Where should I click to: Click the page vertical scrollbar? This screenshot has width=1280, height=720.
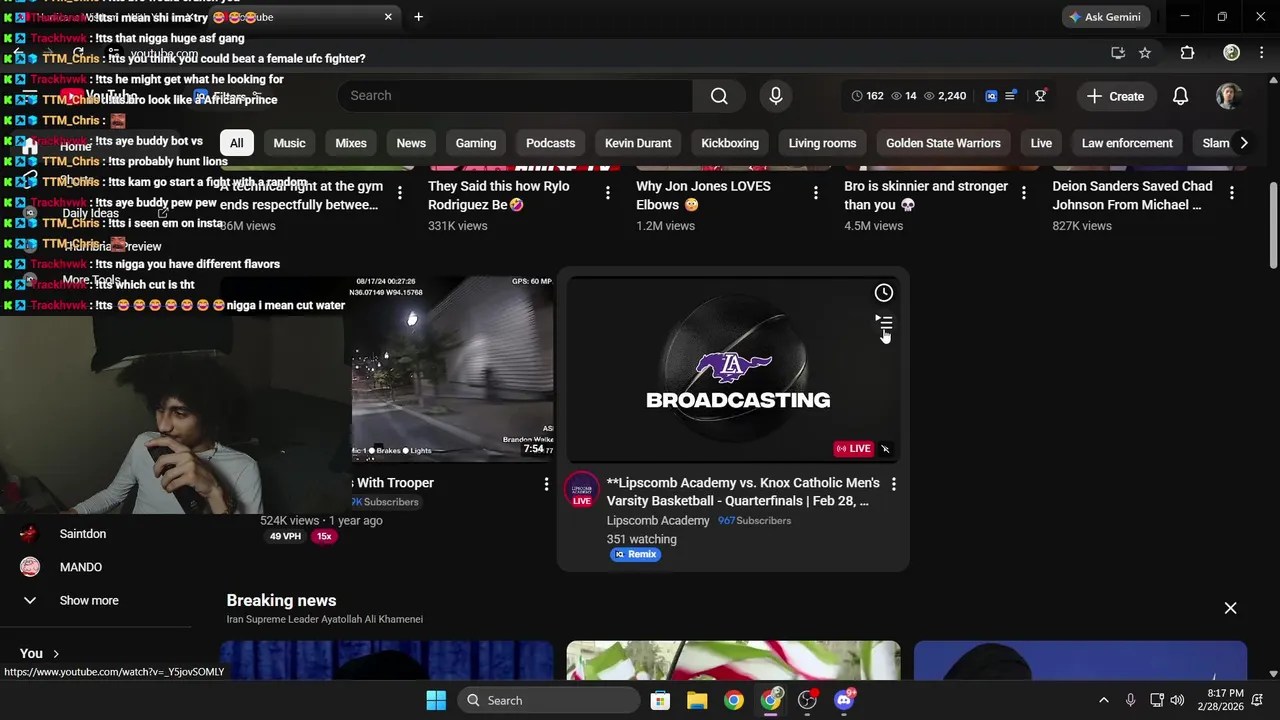click(1273, 224)
